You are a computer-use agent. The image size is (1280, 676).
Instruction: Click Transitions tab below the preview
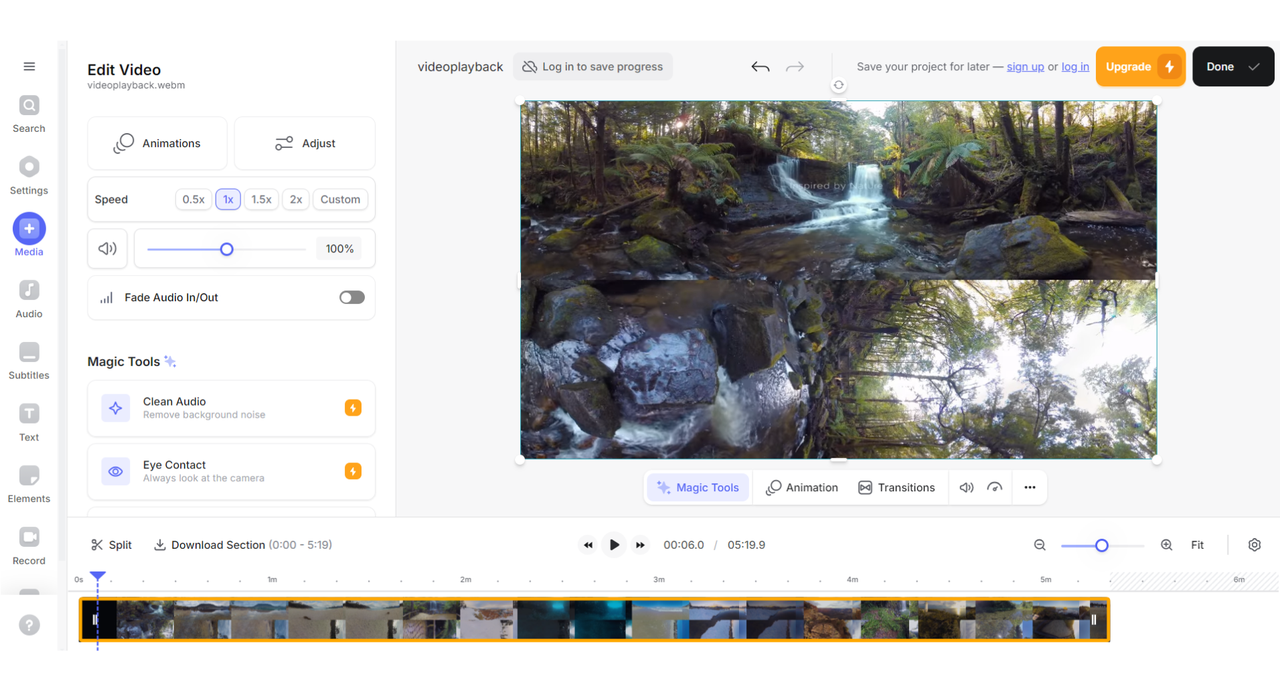(x=896, y=488)
